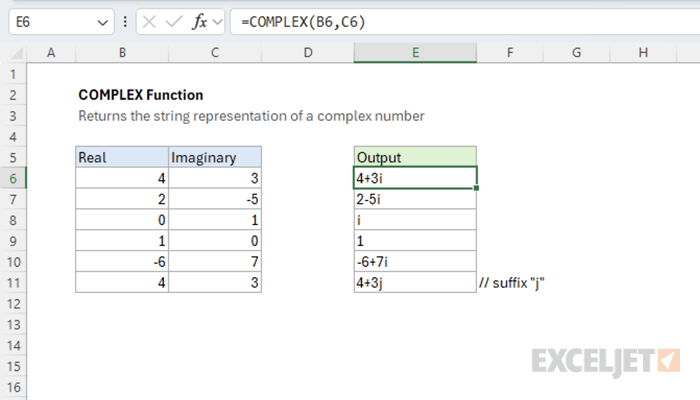This screenshot has width=700, height=400.
Task: Select Imaginary value 3 in row 11
Action: coord(215,283)
